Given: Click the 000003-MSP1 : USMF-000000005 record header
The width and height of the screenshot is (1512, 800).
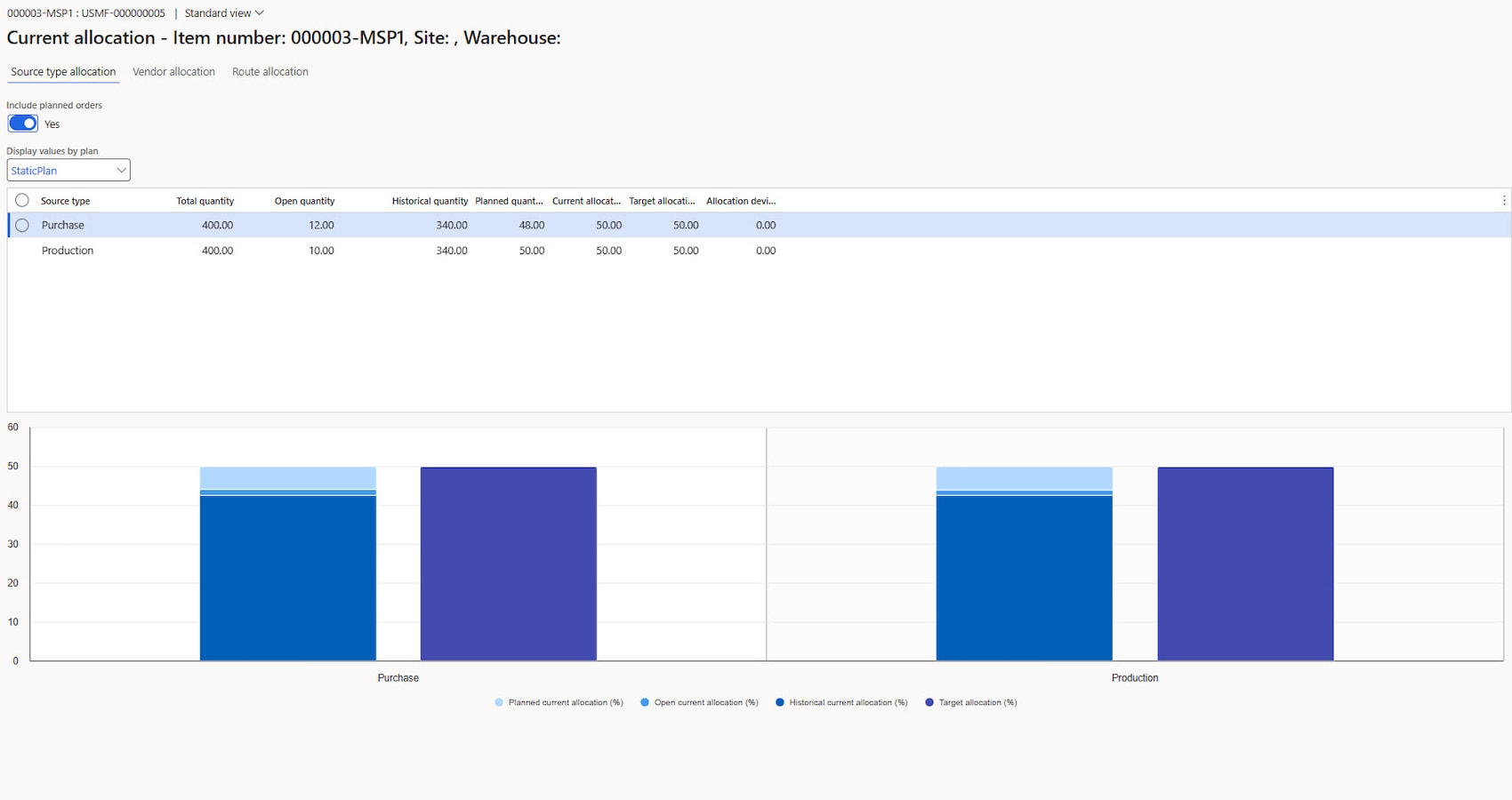Looking at the screenshot, I should coord(86,13).
